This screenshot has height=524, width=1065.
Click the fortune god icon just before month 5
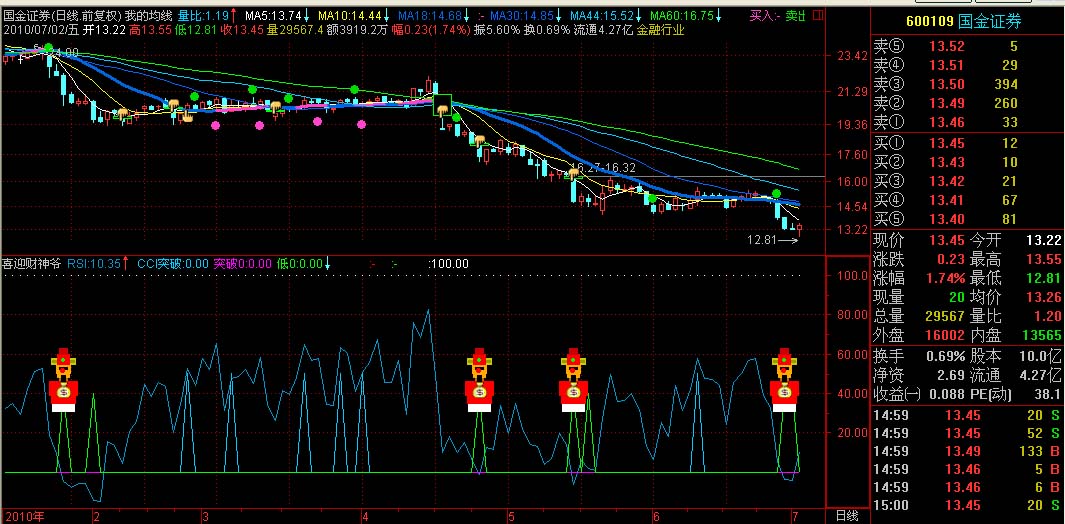point(479,379)
